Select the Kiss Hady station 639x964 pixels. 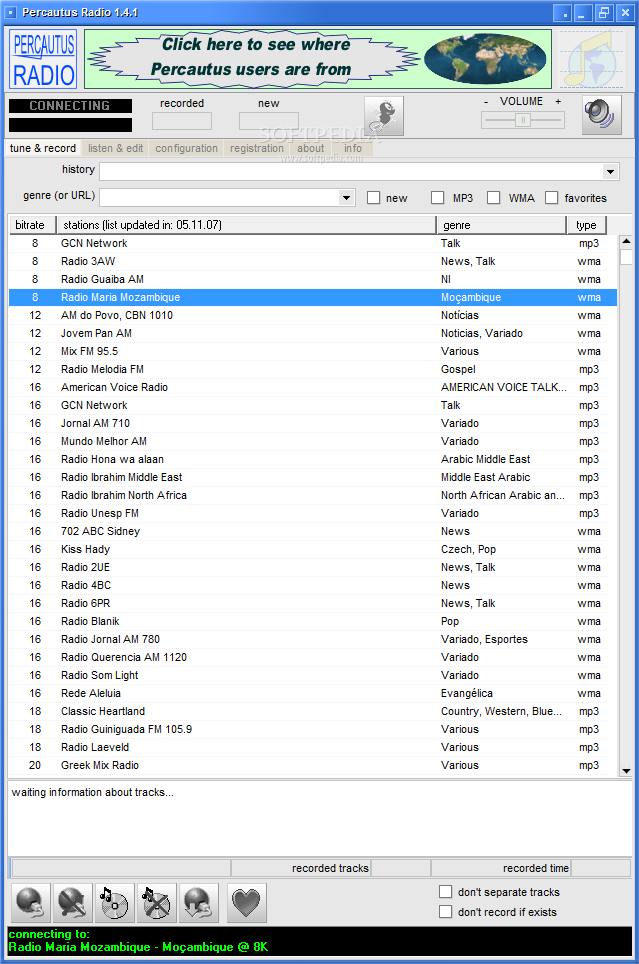pos(313,549)
